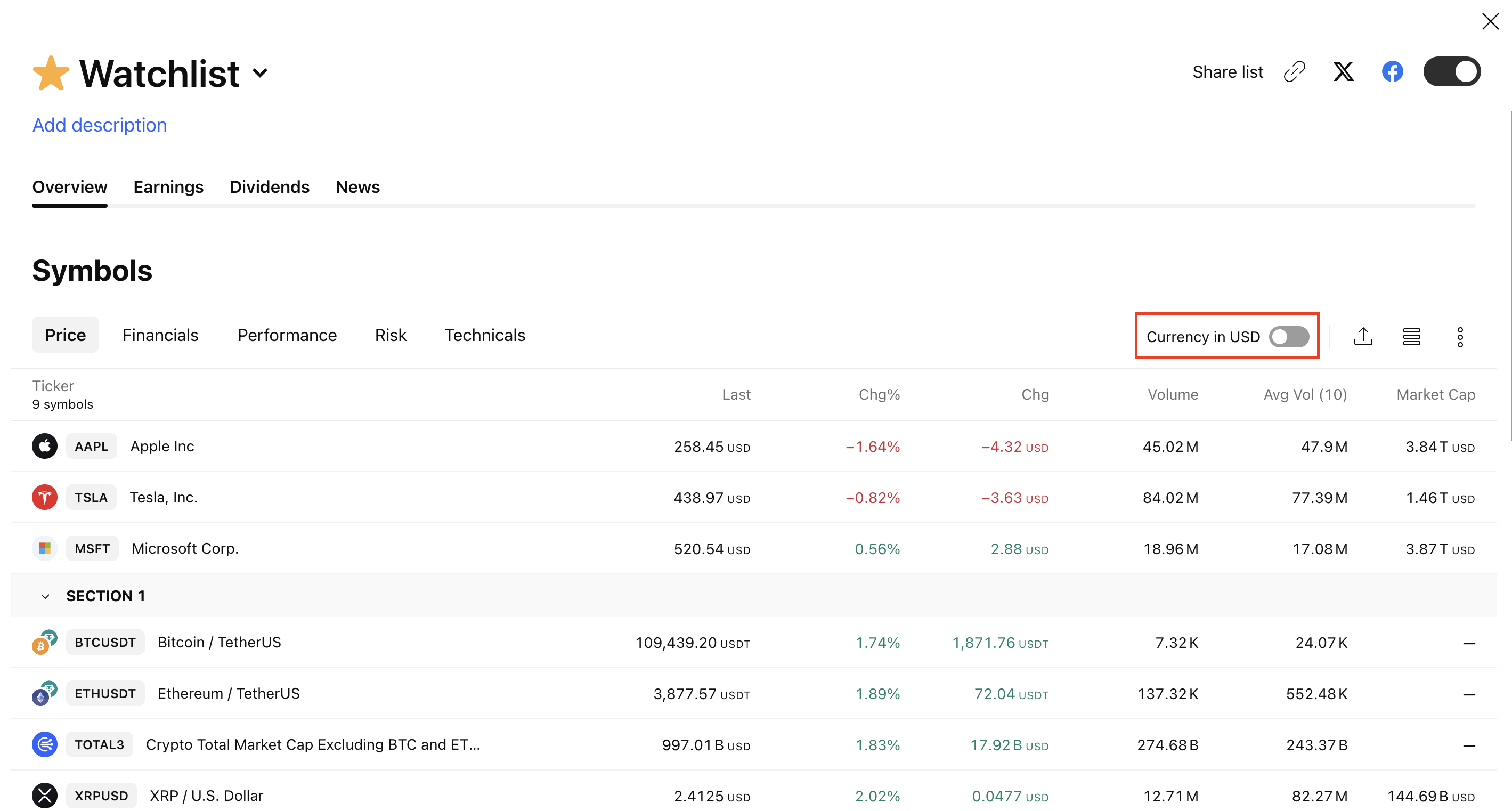Select the Performance column set

click(x=287, y=335)
